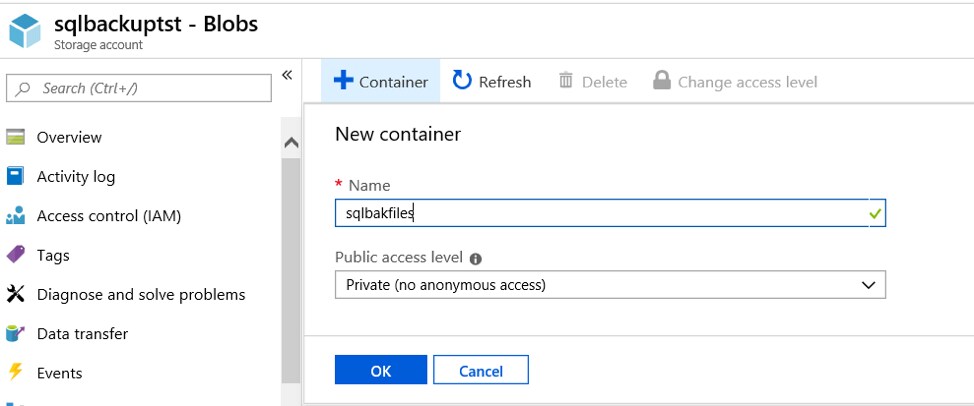Click the info icon beside Public access level

click(476, 259)
